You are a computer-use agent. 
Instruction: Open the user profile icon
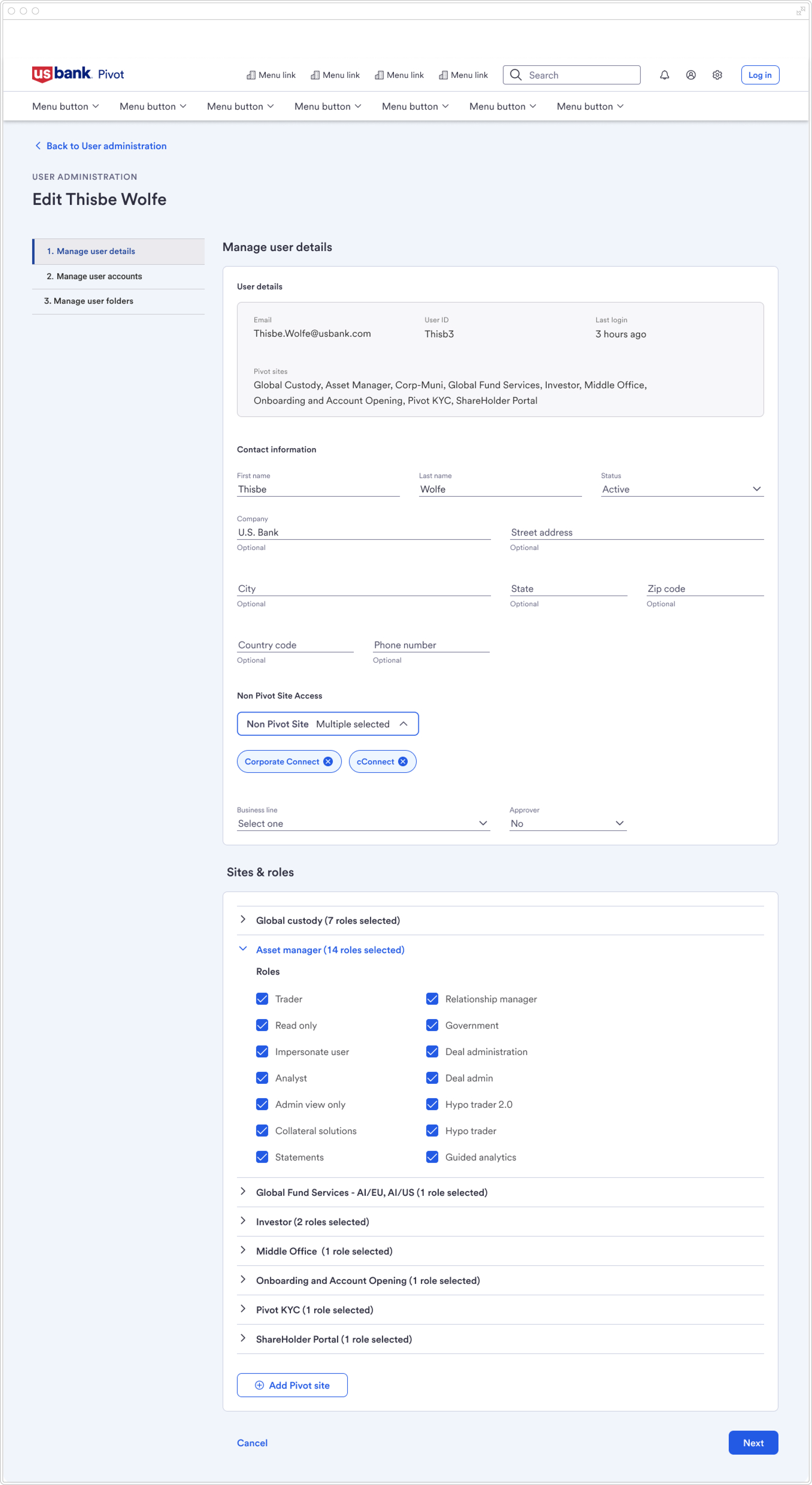(x=691, y=75)
